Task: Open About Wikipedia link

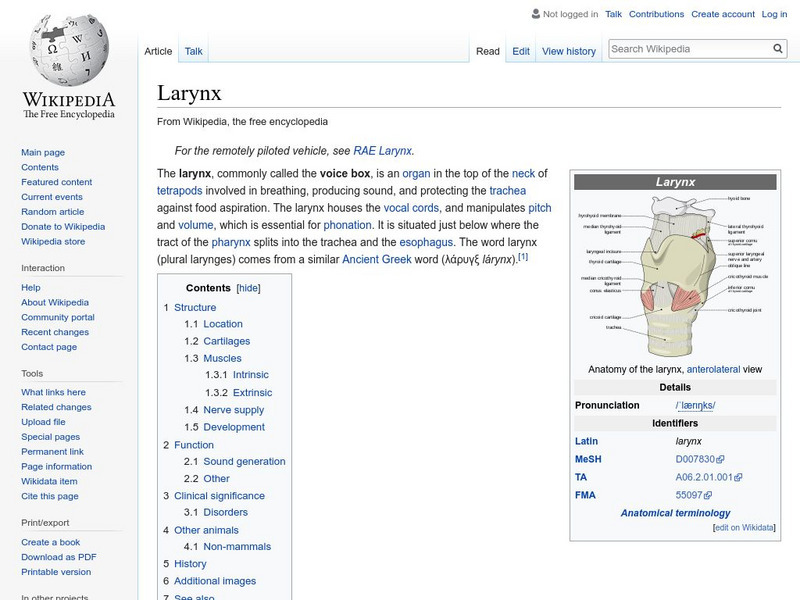Action: click(55, 302)
